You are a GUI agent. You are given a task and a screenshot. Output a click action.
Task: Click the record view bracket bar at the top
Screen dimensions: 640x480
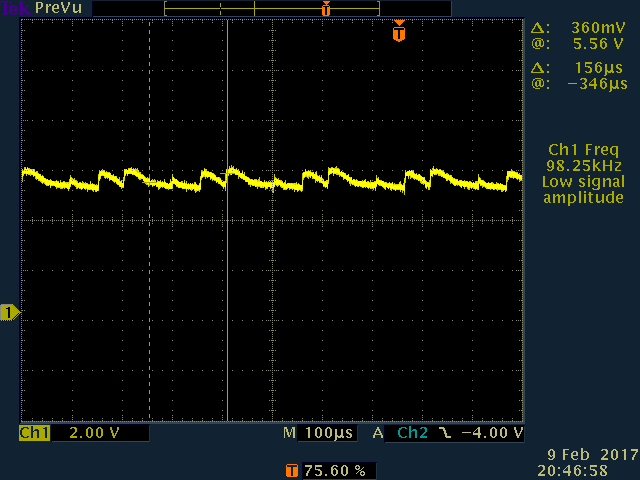tap(272, 9)
